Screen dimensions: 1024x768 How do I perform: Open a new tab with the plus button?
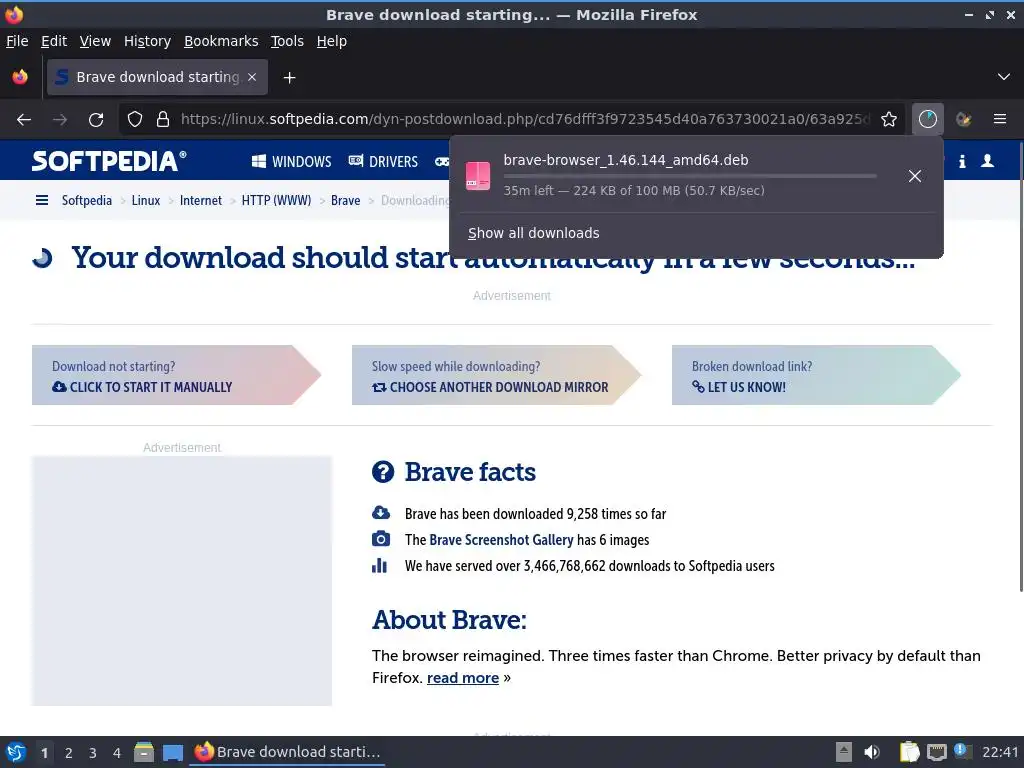tap(289, 78)
